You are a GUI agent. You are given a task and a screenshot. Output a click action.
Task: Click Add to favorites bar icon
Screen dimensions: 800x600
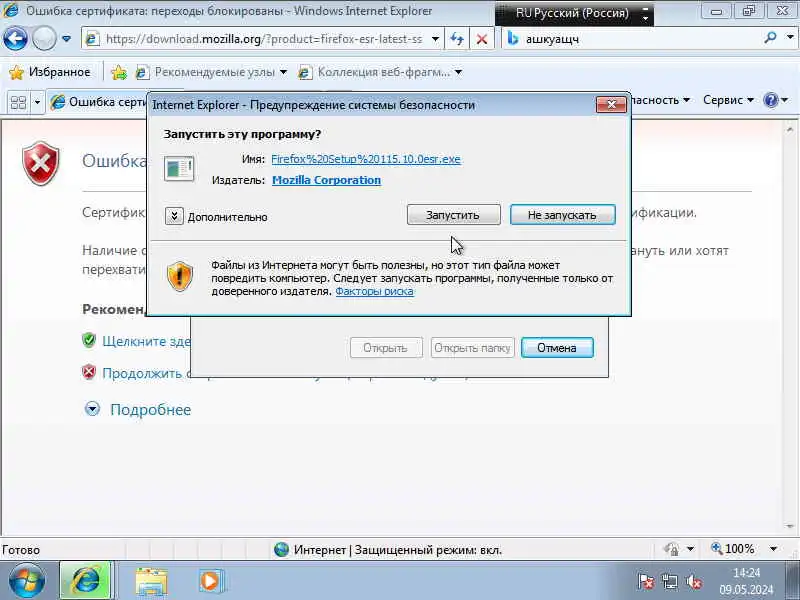pos(119,72)
